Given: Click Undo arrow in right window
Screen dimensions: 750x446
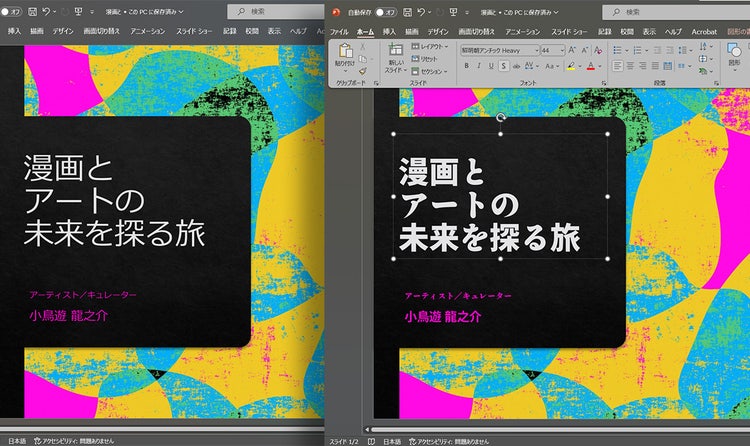Looking at the screenshot, I should (x=421, y=12).
